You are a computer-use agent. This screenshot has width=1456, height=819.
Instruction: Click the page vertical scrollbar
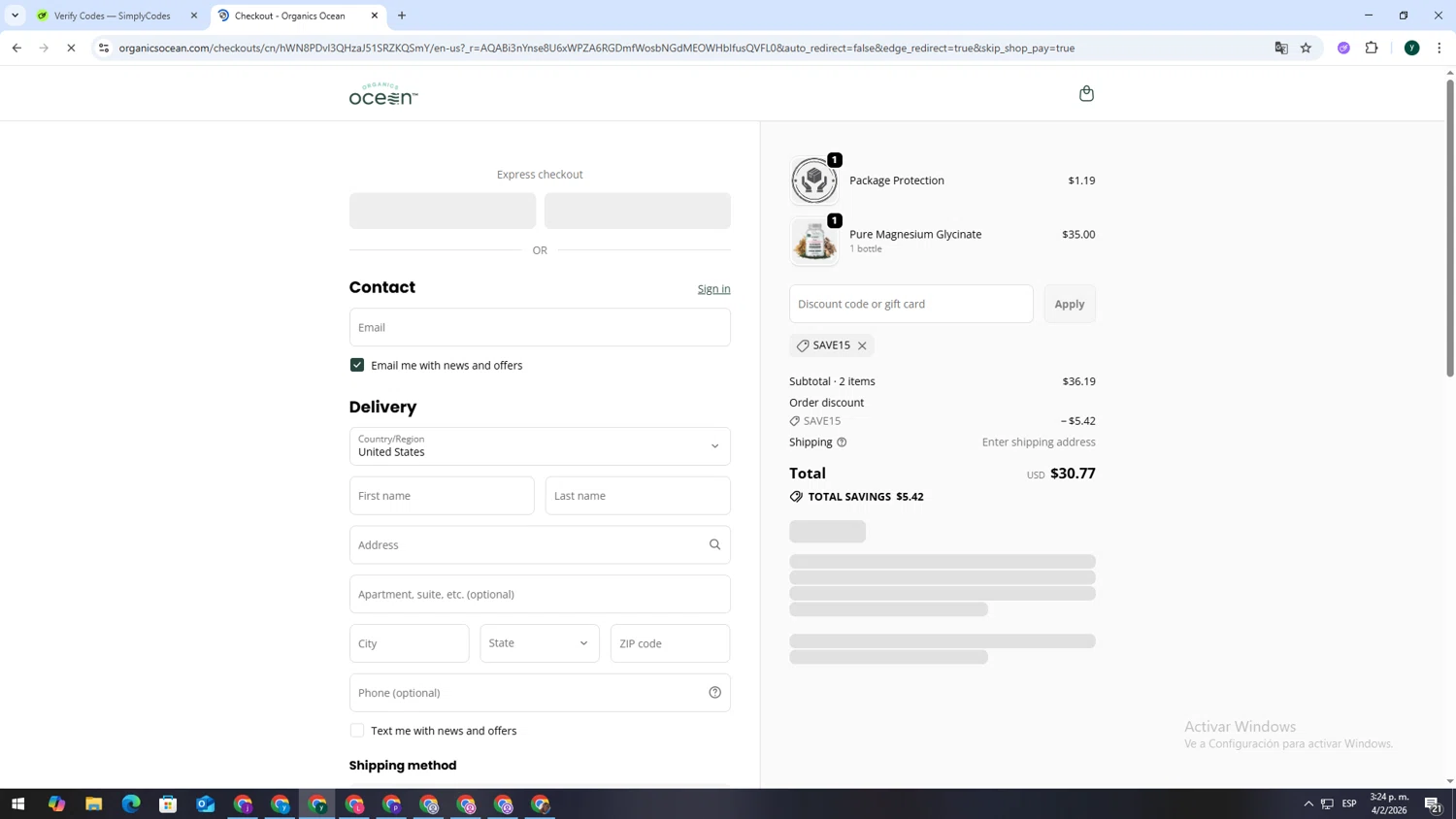coord(1450,228)
